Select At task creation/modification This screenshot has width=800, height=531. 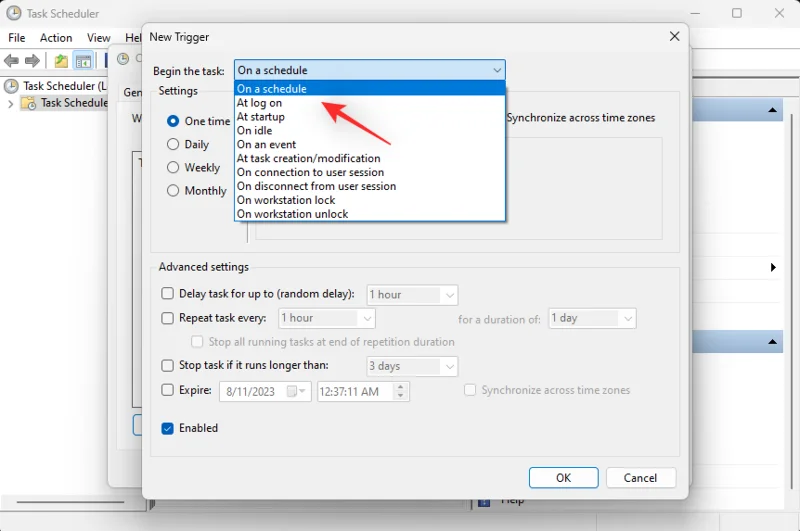pyautogui.click(x=370, y=158)
